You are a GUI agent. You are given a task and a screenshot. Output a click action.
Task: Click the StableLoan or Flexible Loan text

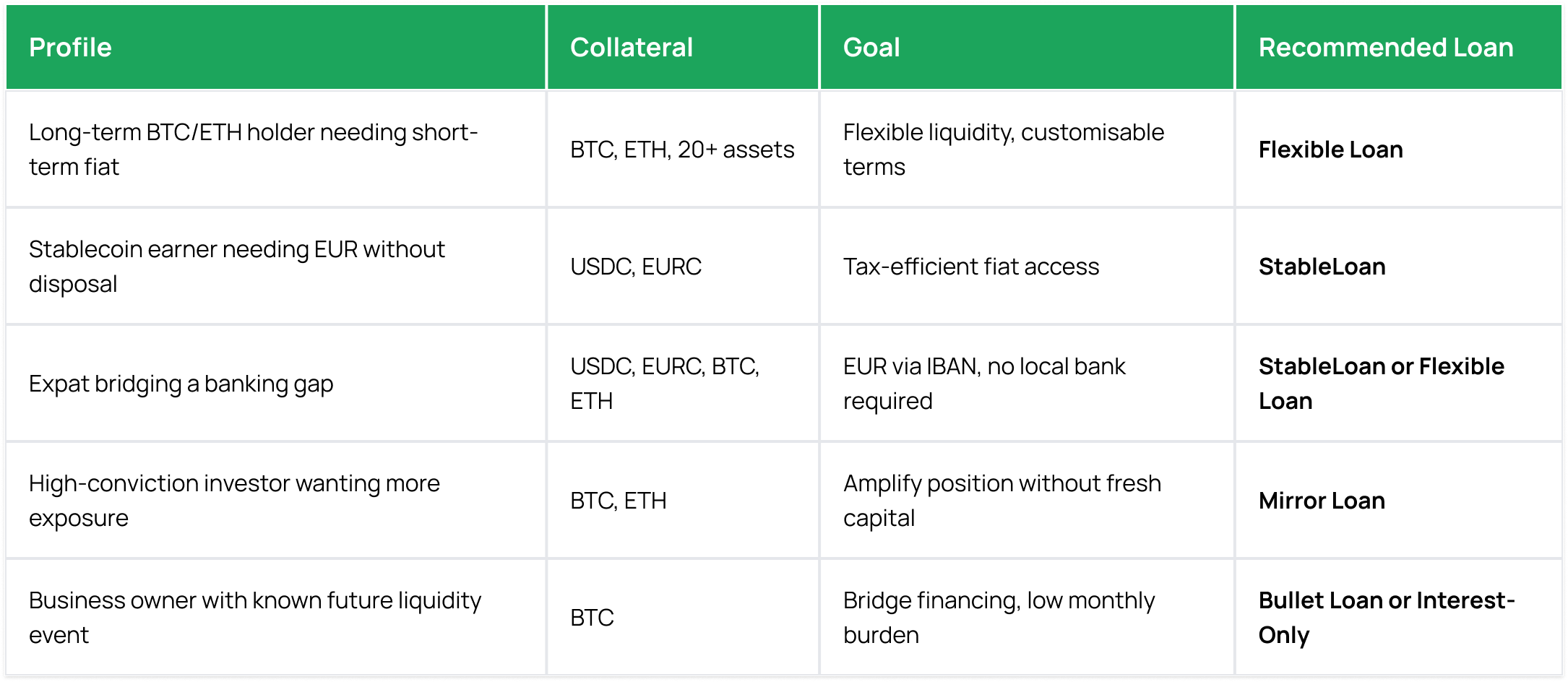(x=1381, y=383)
